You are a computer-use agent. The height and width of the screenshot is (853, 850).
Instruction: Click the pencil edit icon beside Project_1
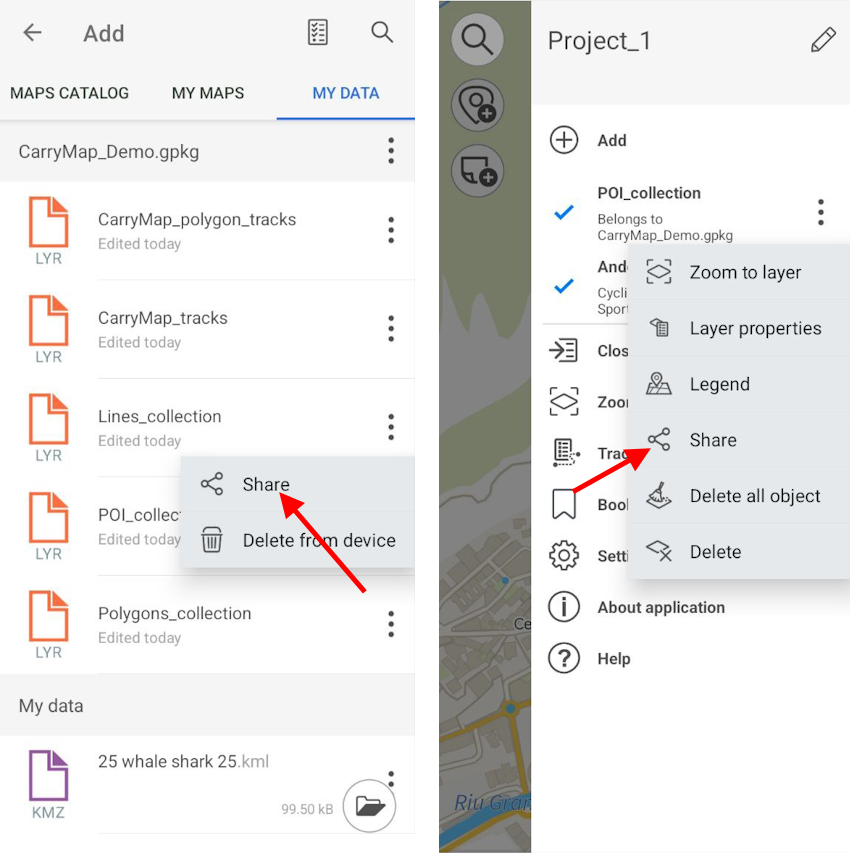(822, 41)
